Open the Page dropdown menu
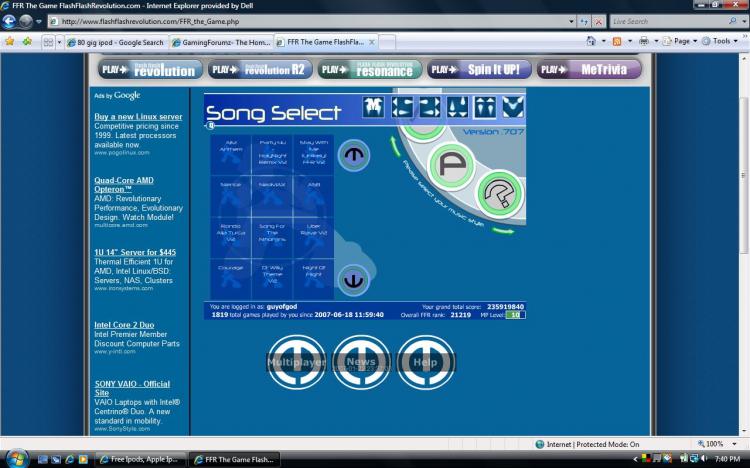750x468 pixels. tap(681, 41)
